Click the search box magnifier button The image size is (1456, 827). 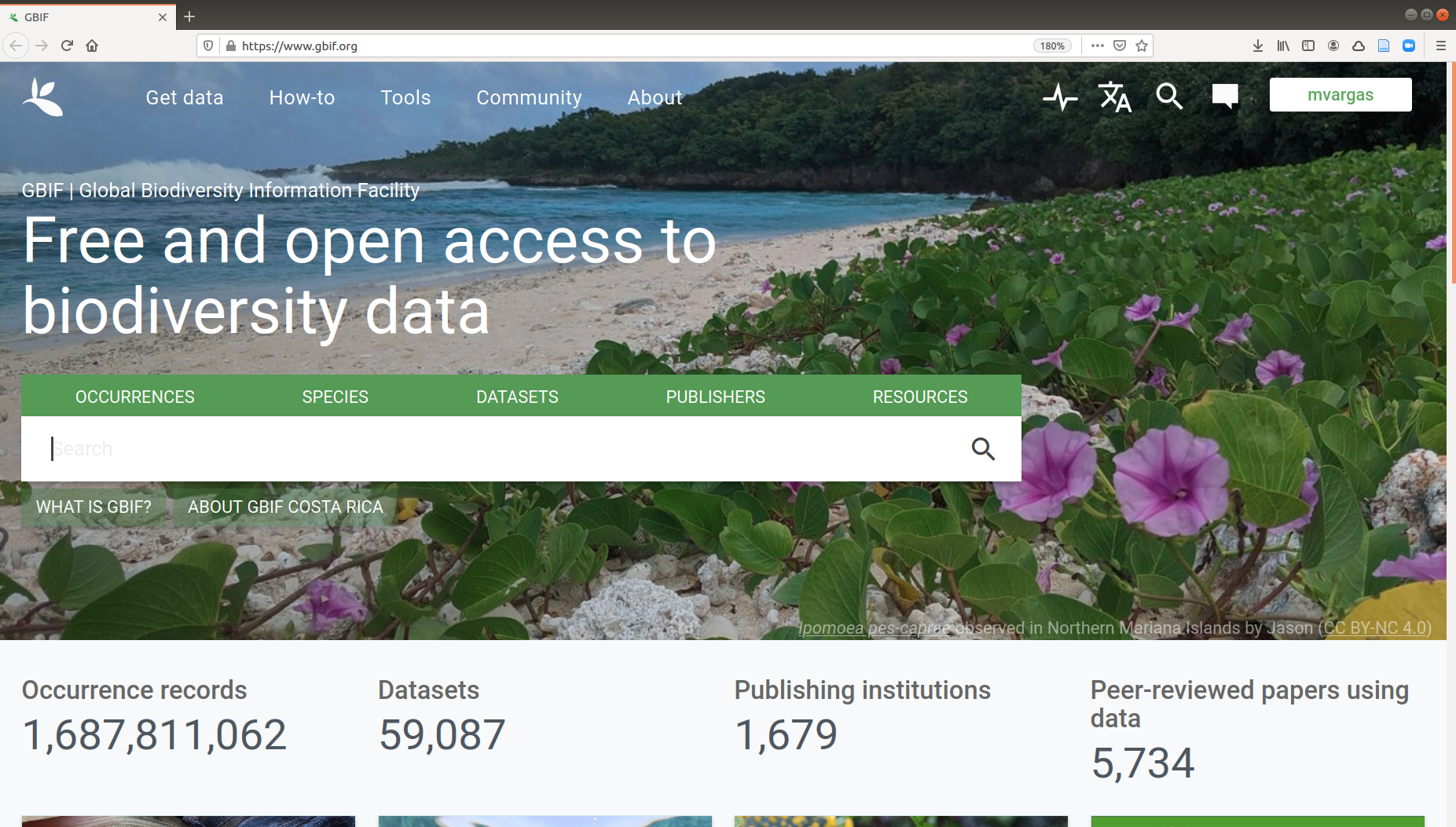[x=983, y=448]
